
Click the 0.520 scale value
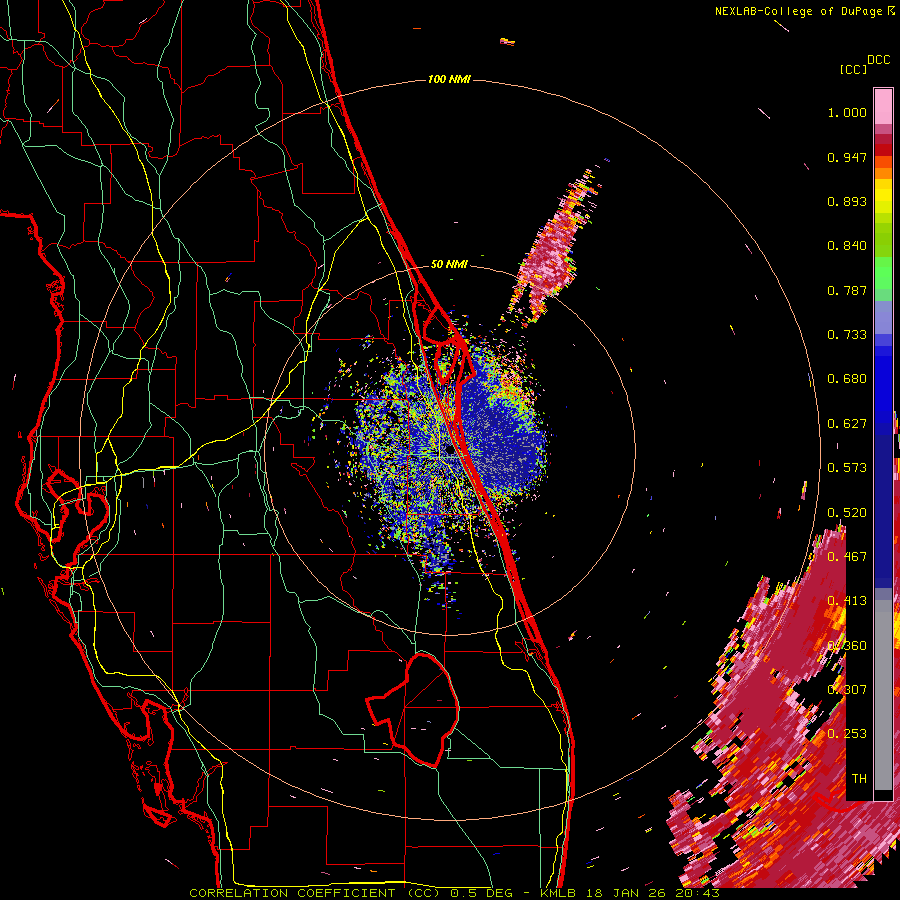[847, 513]
